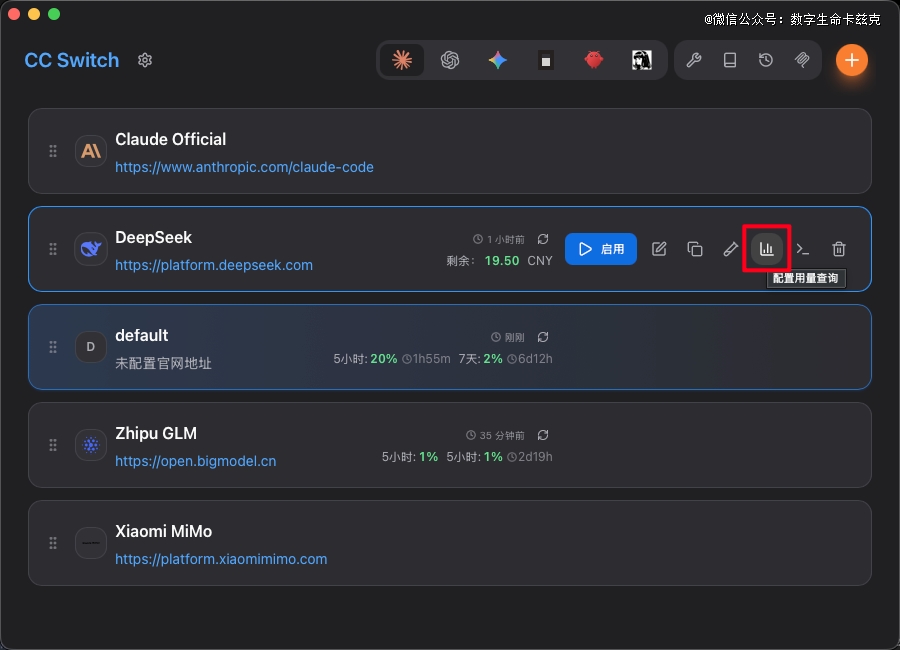900x650 pixels.
Task: Duplicate the DeepSeek provider
Action: tap(695, 249)
